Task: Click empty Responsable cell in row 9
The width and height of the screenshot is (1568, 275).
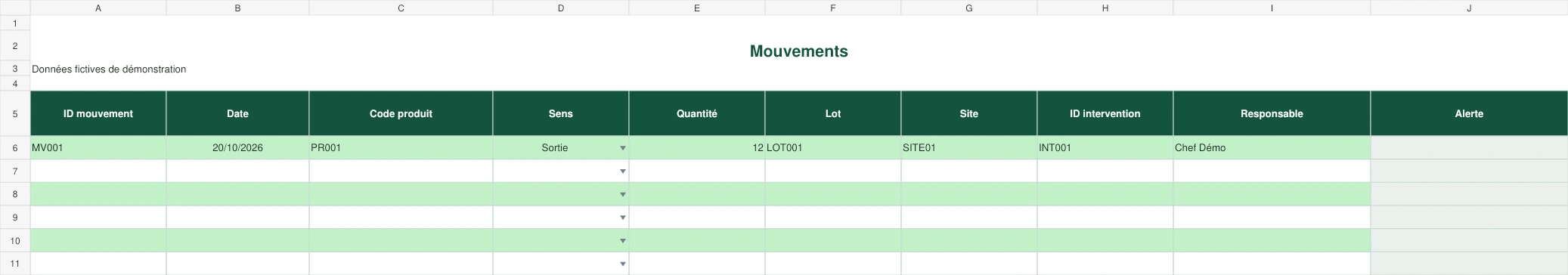Action: tap(1272, 218)
